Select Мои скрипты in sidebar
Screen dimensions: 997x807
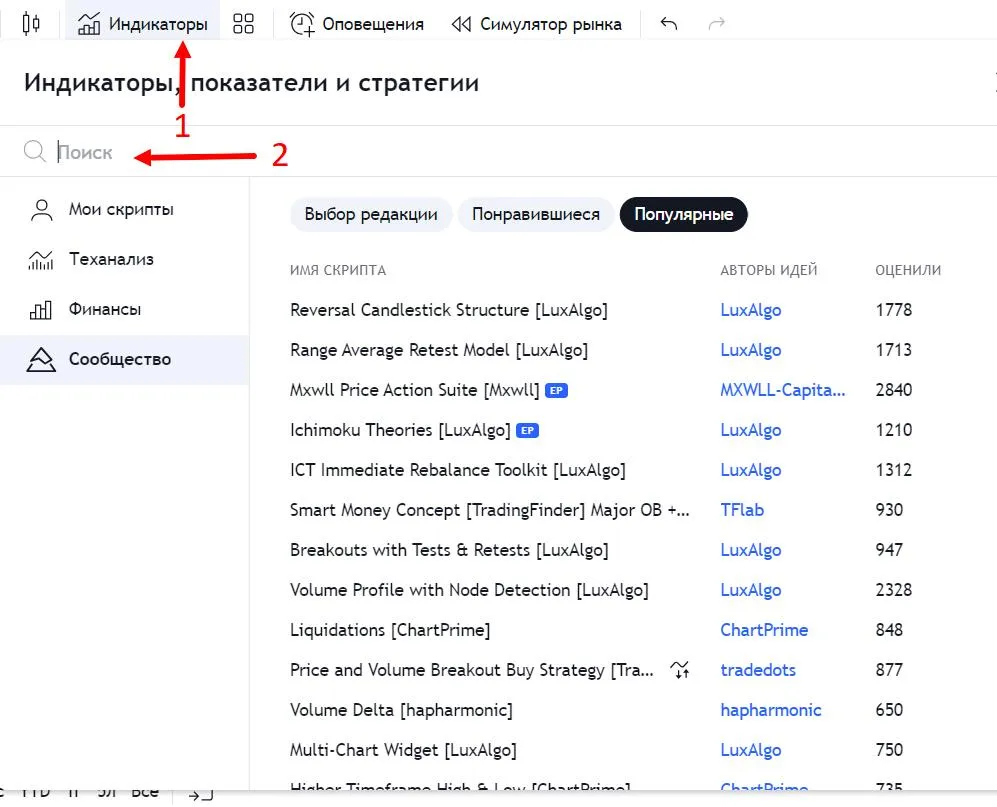point(125,209)
